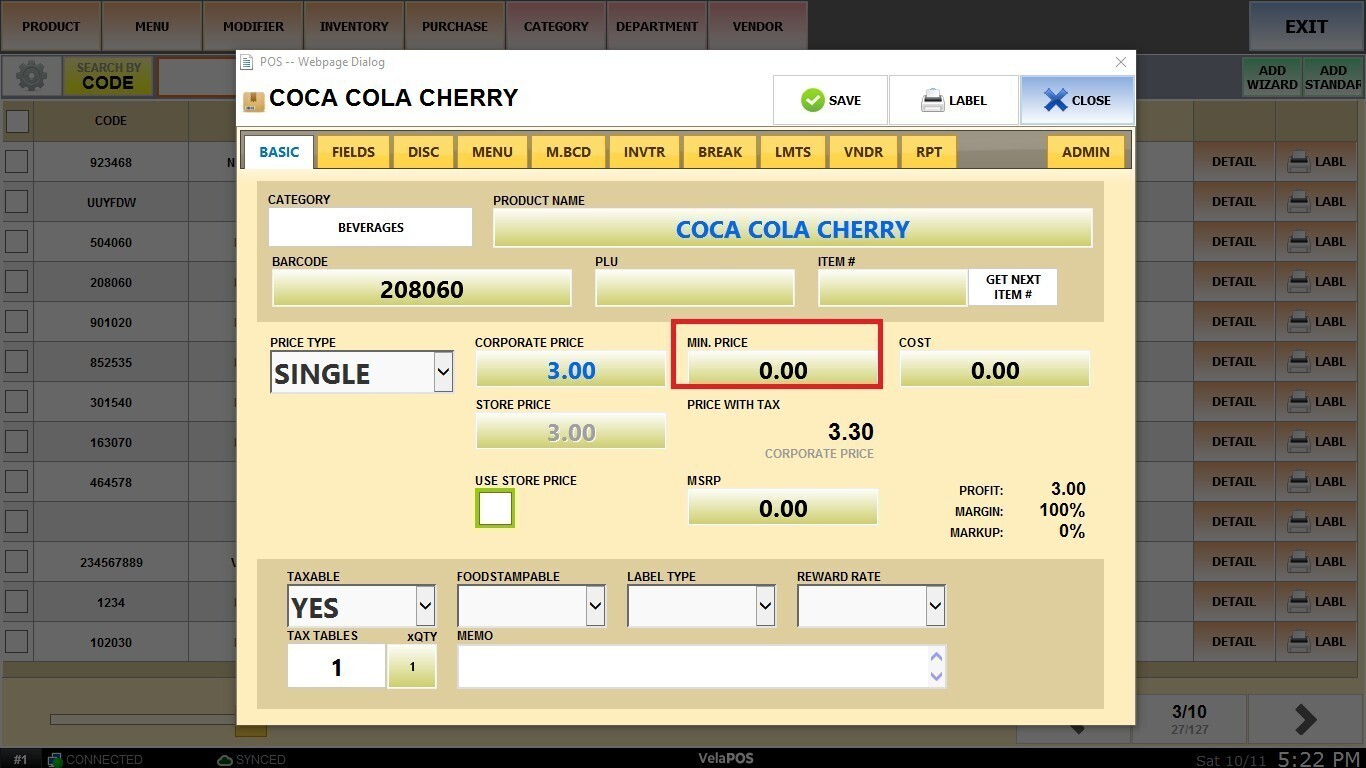Select the VNDR tab
Viewport: 1366px width, 768px height.
point(863,152)
